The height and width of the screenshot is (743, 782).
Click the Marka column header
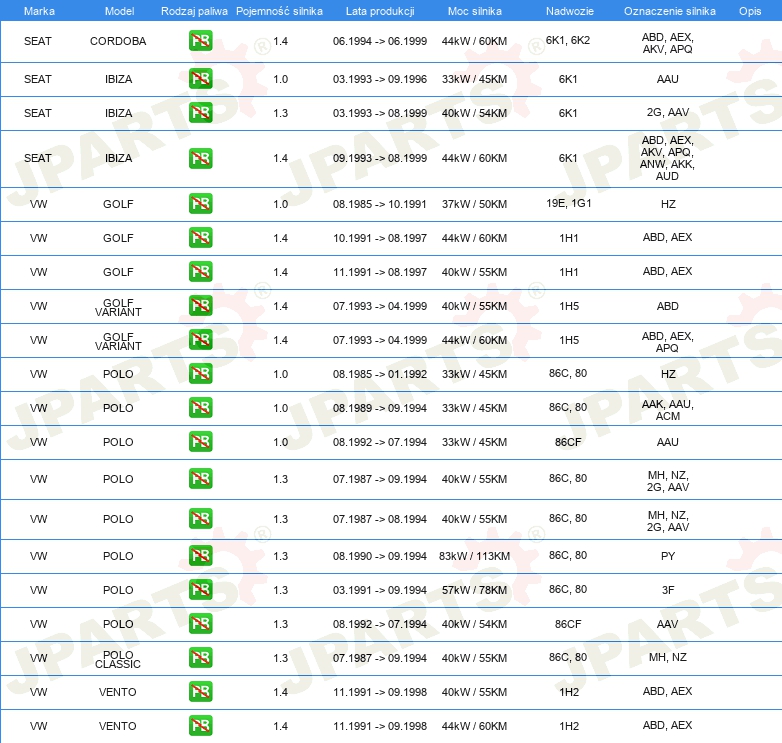pos(39,11)
